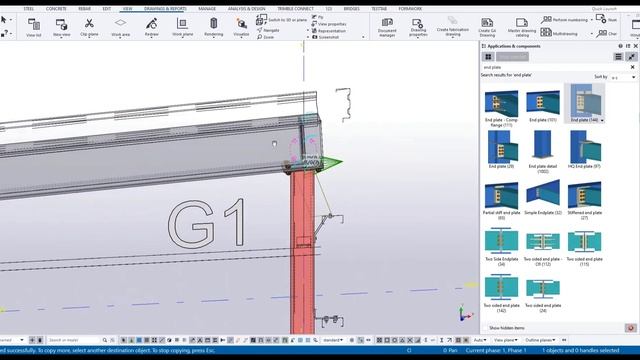The width and height of the screenshot is (640, 360).
Task: Open Drawing properties
Action: (418, 27)
